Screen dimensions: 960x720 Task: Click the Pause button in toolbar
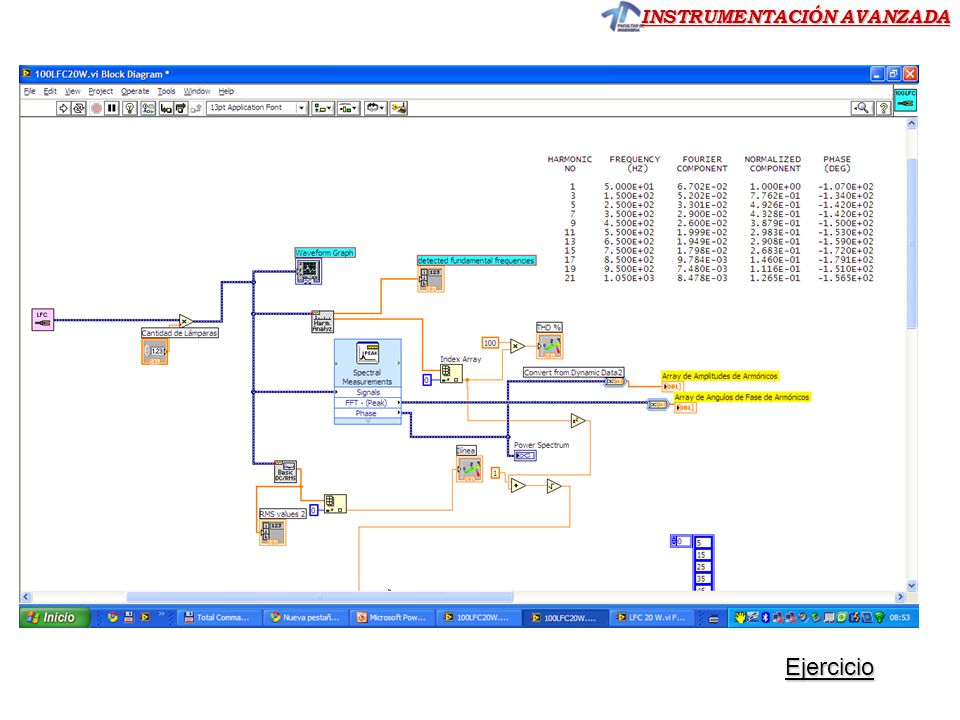coord(111,108)
